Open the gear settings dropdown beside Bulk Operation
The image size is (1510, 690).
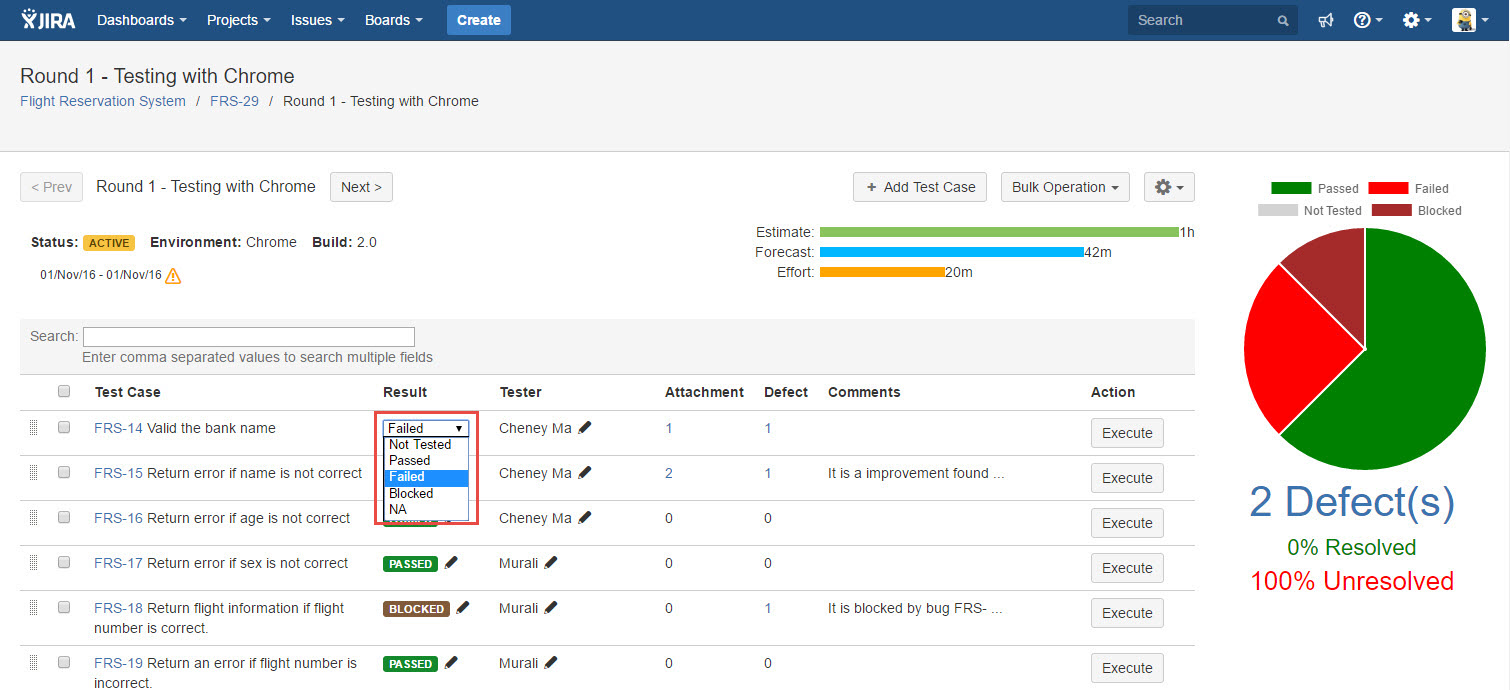point(1169,187)
